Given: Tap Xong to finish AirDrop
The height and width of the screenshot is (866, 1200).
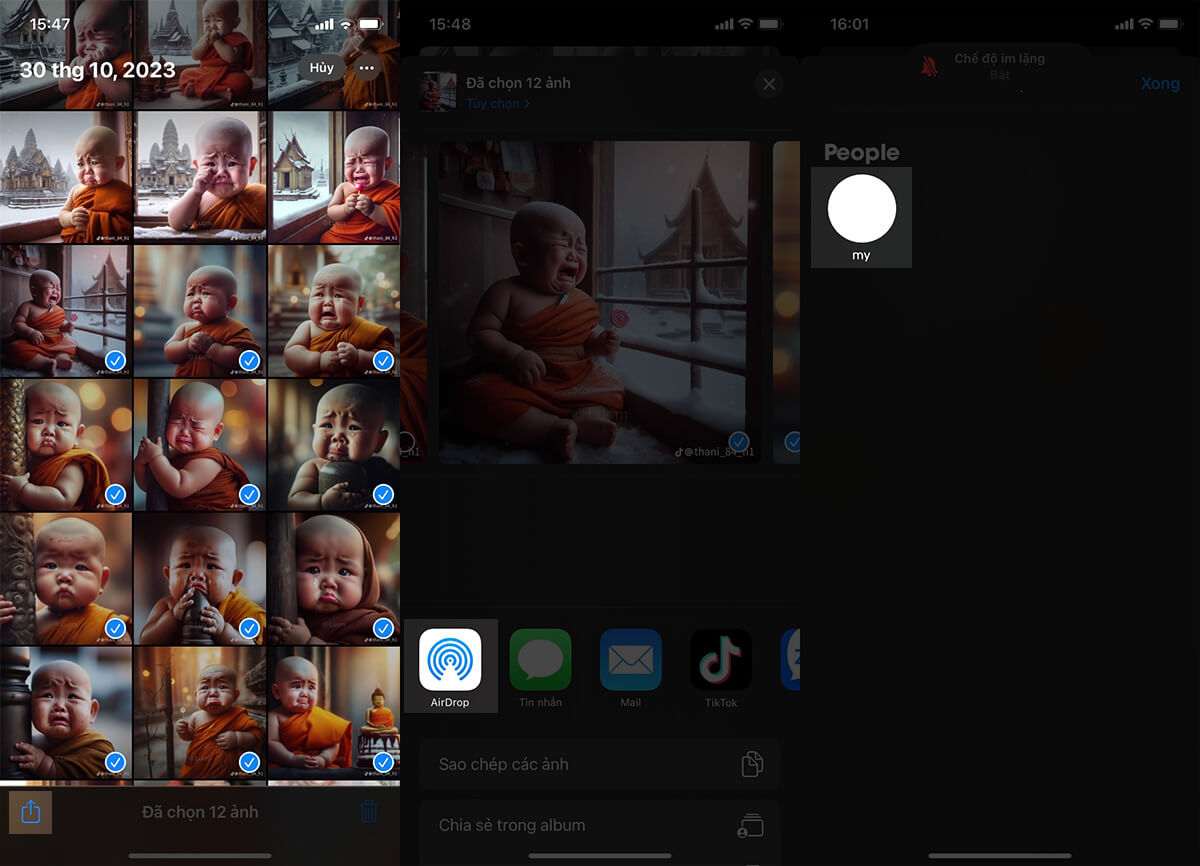Looking at the screenshot, I should tap(1160, 84).
